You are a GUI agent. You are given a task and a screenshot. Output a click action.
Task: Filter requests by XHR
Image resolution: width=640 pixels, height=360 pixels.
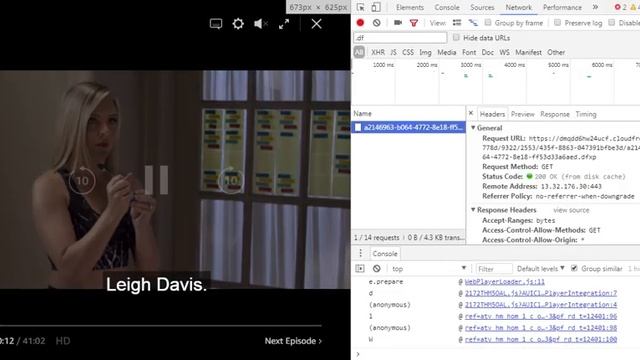point(378,52)
